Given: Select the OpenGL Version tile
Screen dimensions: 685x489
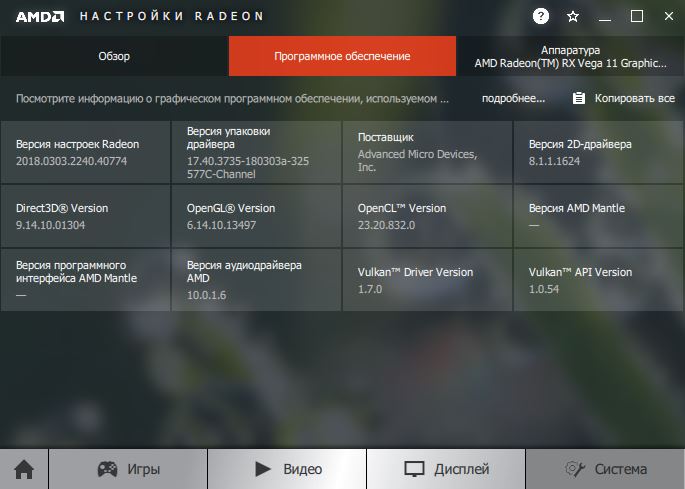Looking at the screenshot, I should coord(256,216).
